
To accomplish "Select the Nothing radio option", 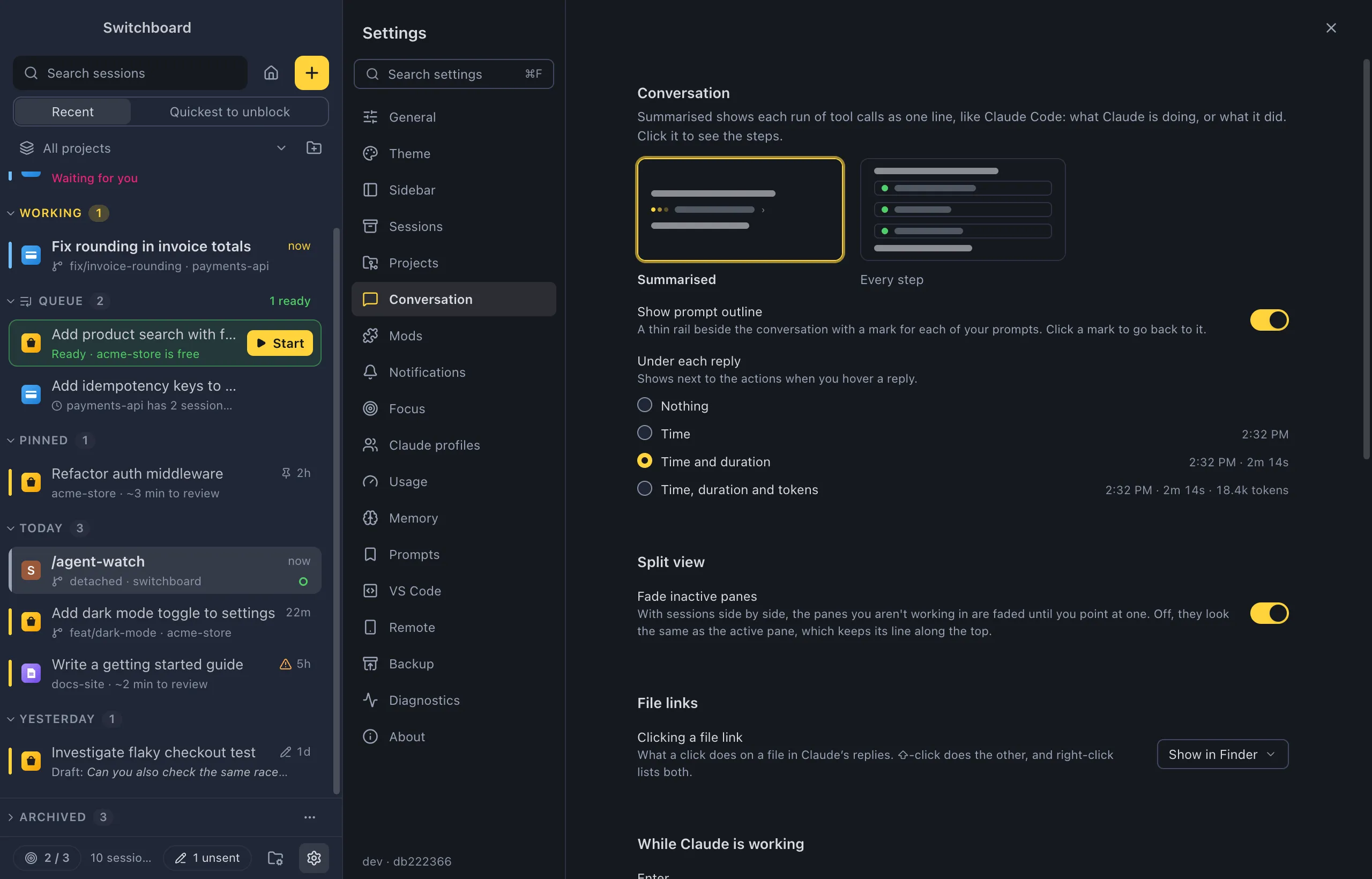I will coord(644,405).
